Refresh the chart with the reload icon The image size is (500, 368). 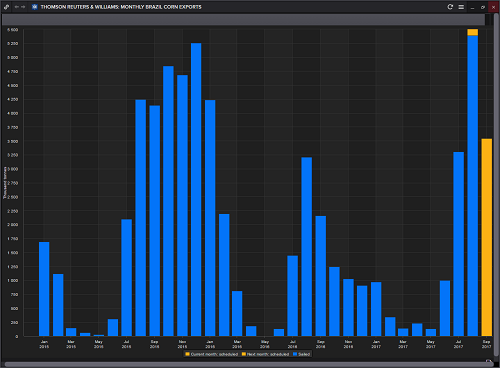click(x=450, y=7)
